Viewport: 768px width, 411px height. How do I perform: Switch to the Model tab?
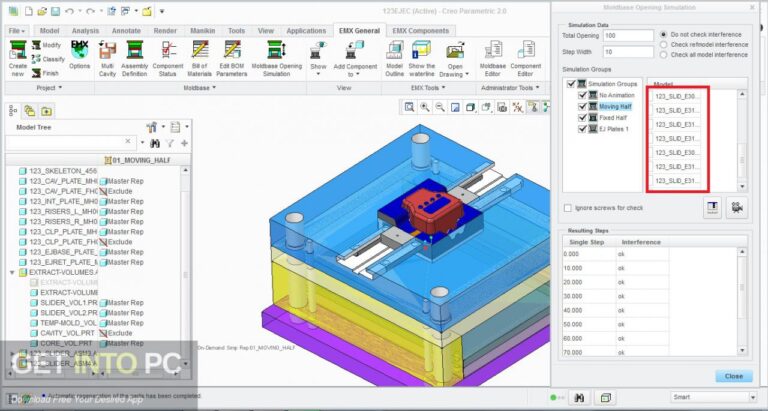pyautogui.click(x=49, y=30)
